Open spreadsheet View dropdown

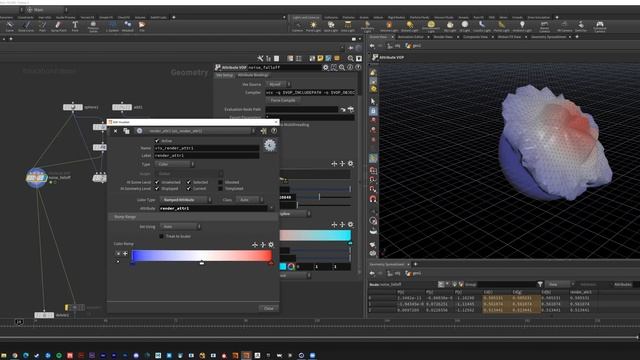click(x=561, y=284)
